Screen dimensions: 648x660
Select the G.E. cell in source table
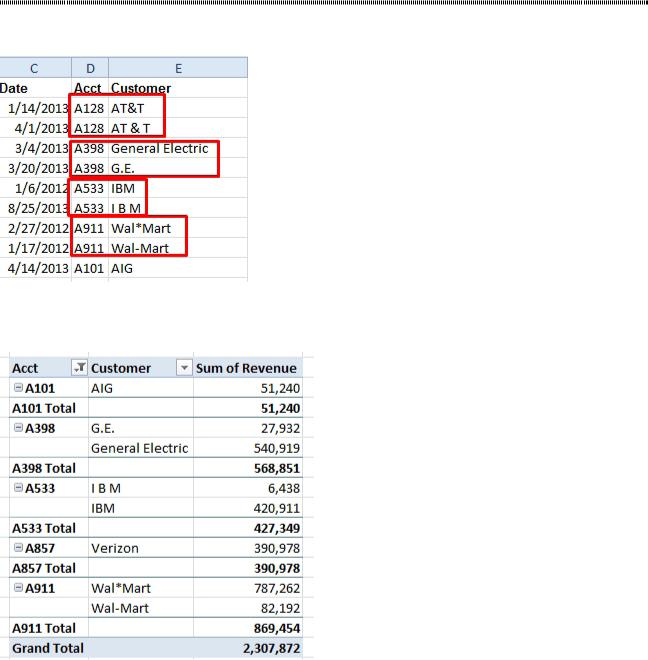(178, 168)
